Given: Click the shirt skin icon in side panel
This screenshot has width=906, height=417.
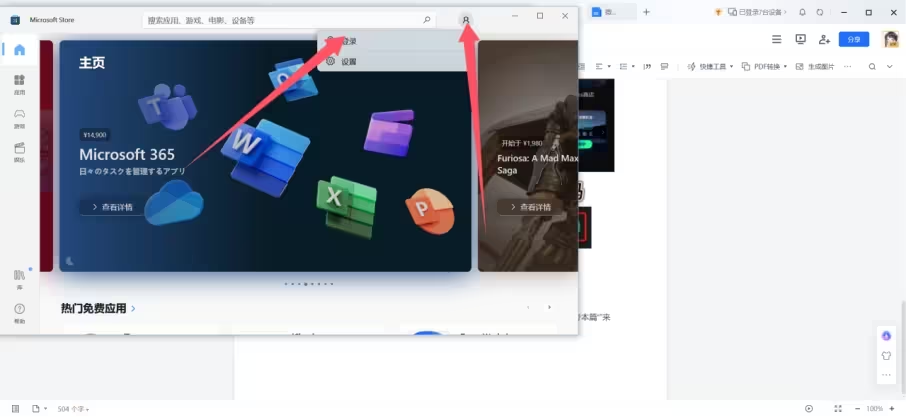Looking at the screenshot, I should (886, 356).
